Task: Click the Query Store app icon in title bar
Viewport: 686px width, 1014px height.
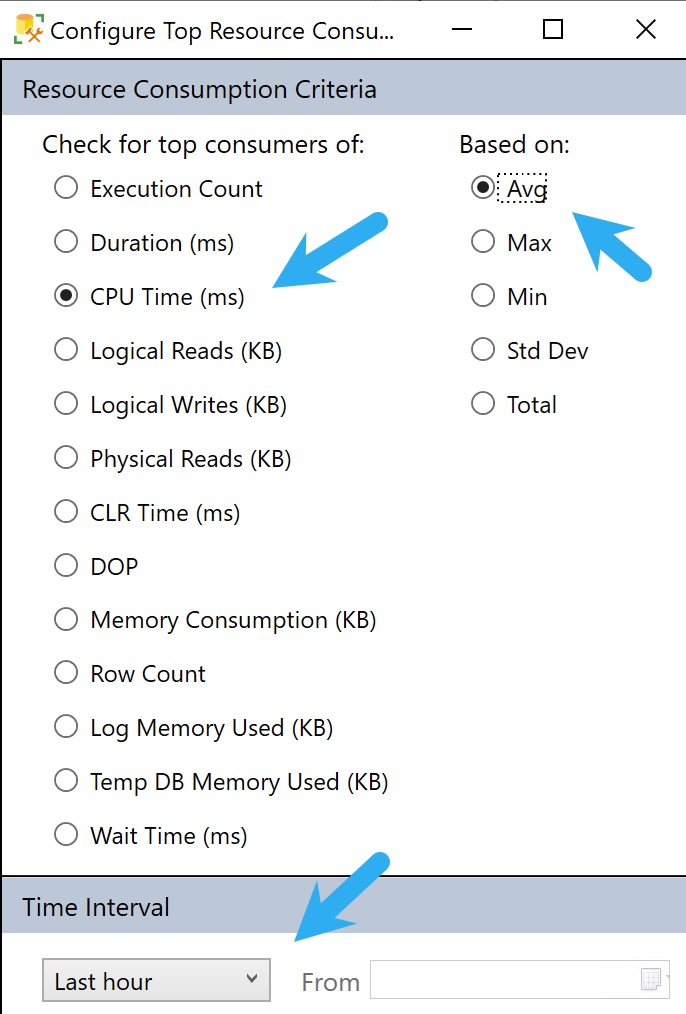Action: pos(28,29)
